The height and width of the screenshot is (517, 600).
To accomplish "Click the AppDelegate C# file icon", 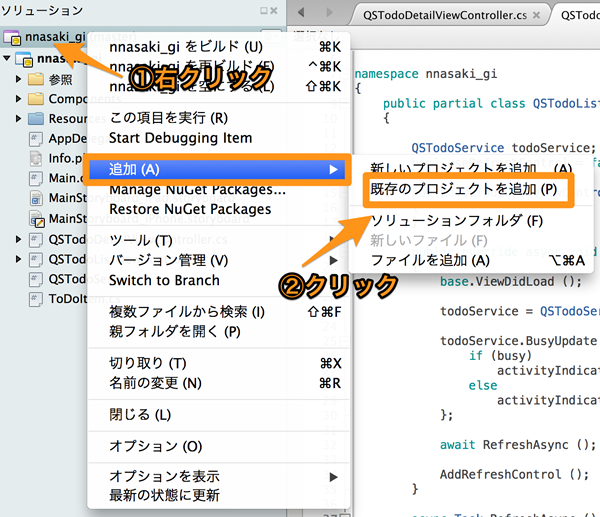I will [36, 139].
